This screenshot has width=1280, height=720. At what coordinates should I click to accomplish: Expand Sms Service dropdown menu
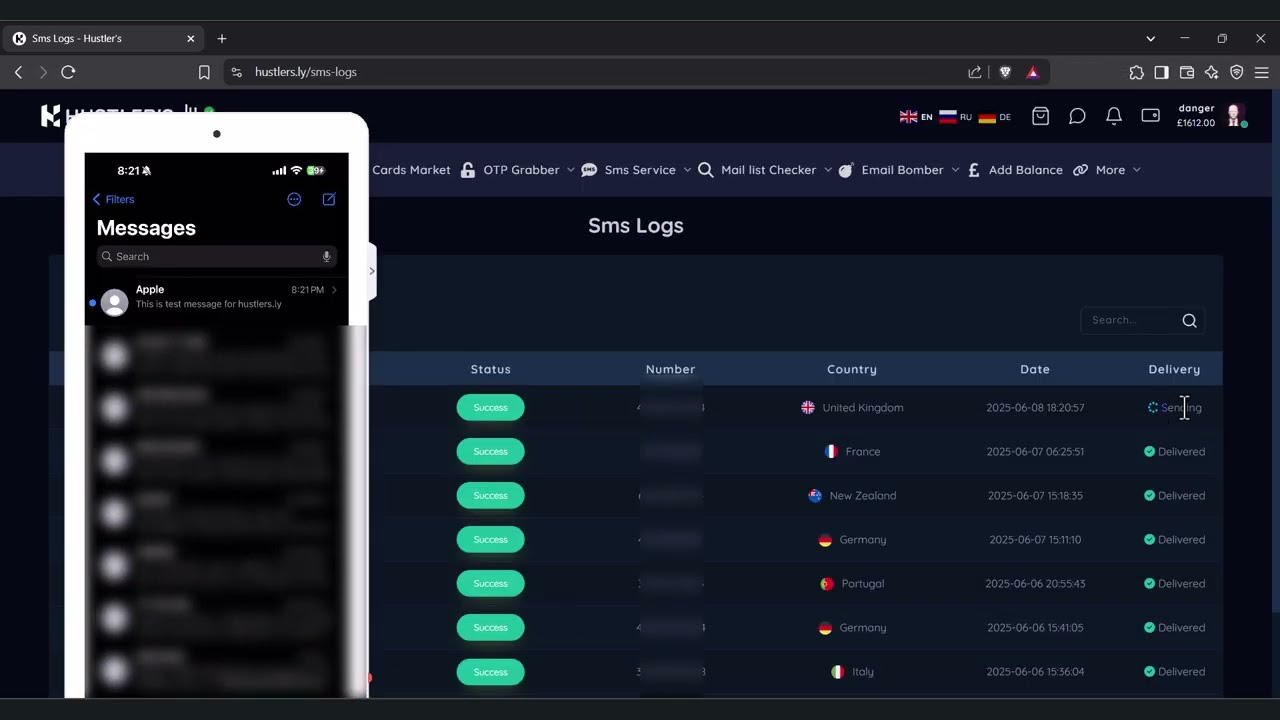point(636,170)
